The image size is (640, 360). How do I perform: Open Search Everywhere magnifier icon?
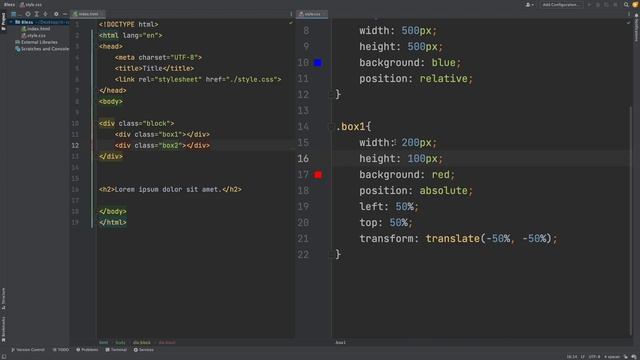[626, 4]
